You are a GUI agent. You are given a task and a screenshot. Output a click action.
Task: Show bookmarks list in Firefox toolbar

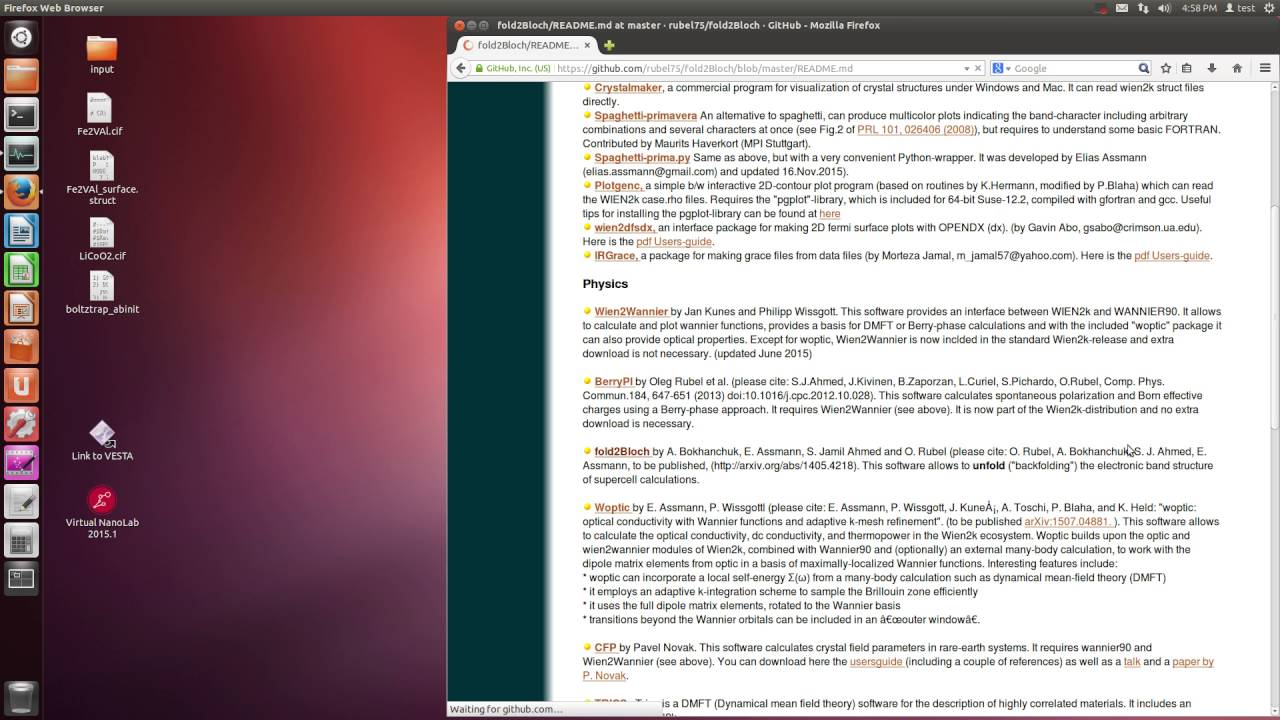tap(1187, 68)
